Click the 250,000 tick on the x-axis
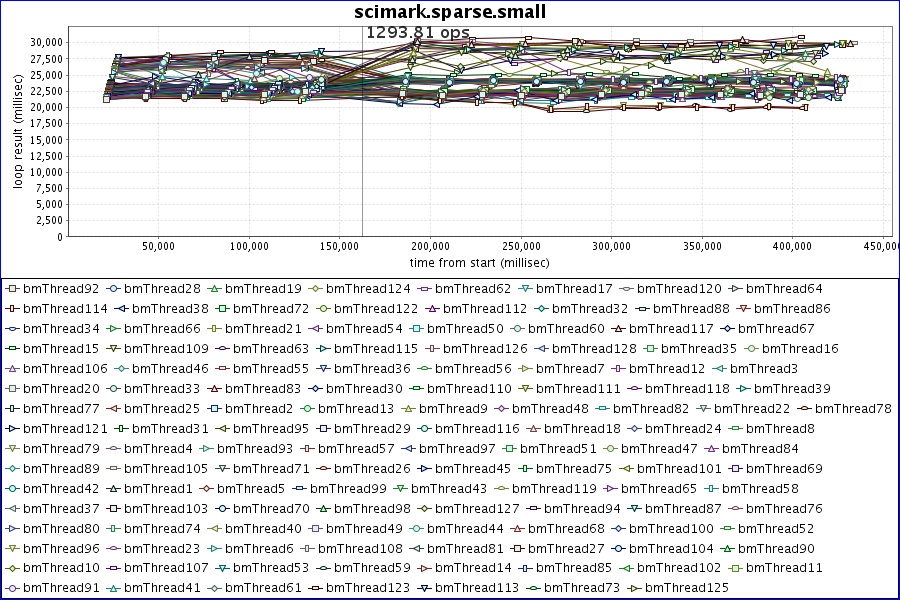900x600 pixels. [521, 245]
